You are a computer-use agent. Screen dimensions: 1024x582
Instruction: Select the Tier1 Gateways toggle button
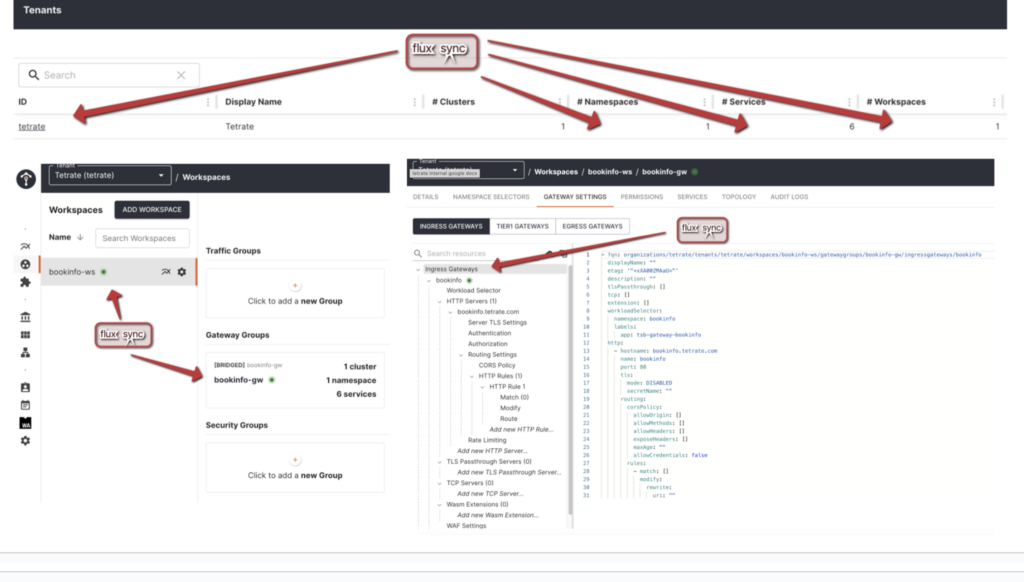pos(521,226)
